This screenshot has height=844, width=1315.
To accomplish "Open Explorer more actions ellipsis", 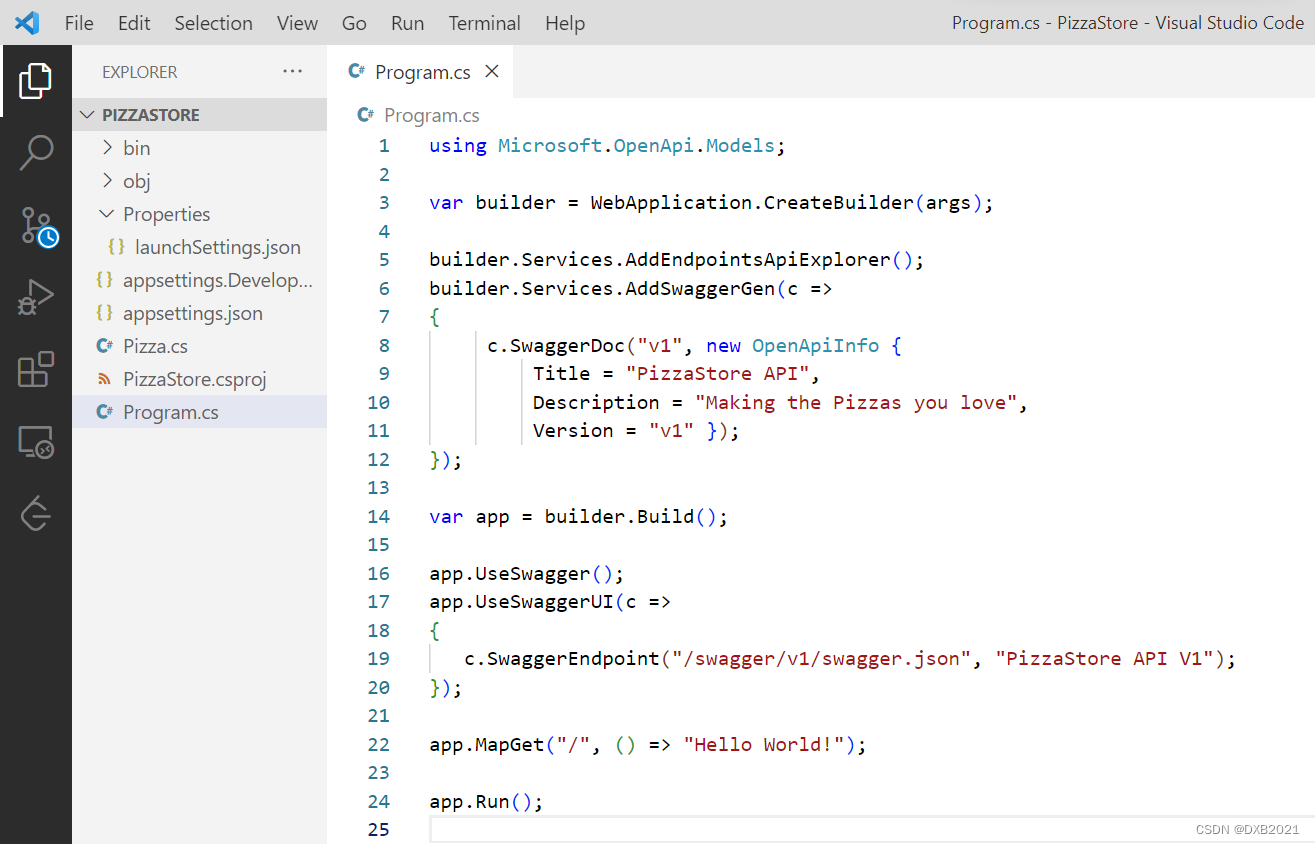I will (292, 71).
